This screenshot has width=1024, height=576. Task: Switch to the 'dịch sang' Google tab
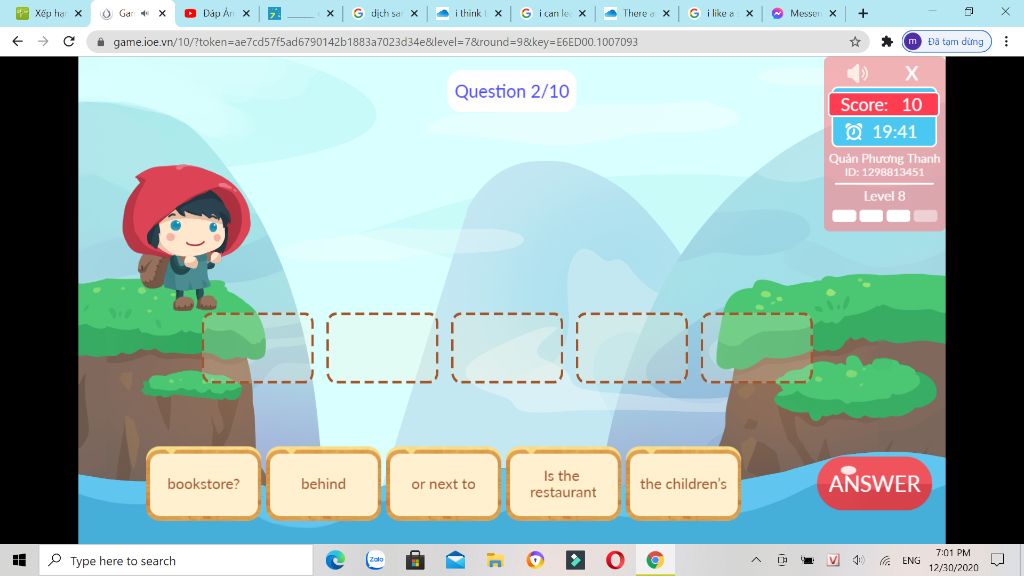[385, 13]
